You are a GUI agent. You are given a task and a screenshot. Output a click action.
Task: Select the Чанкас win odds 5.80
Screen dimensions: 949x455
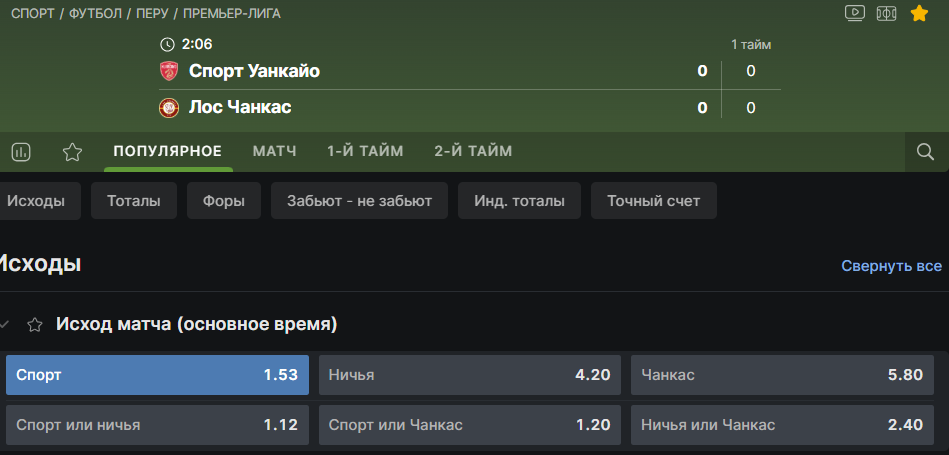[781, 375]
